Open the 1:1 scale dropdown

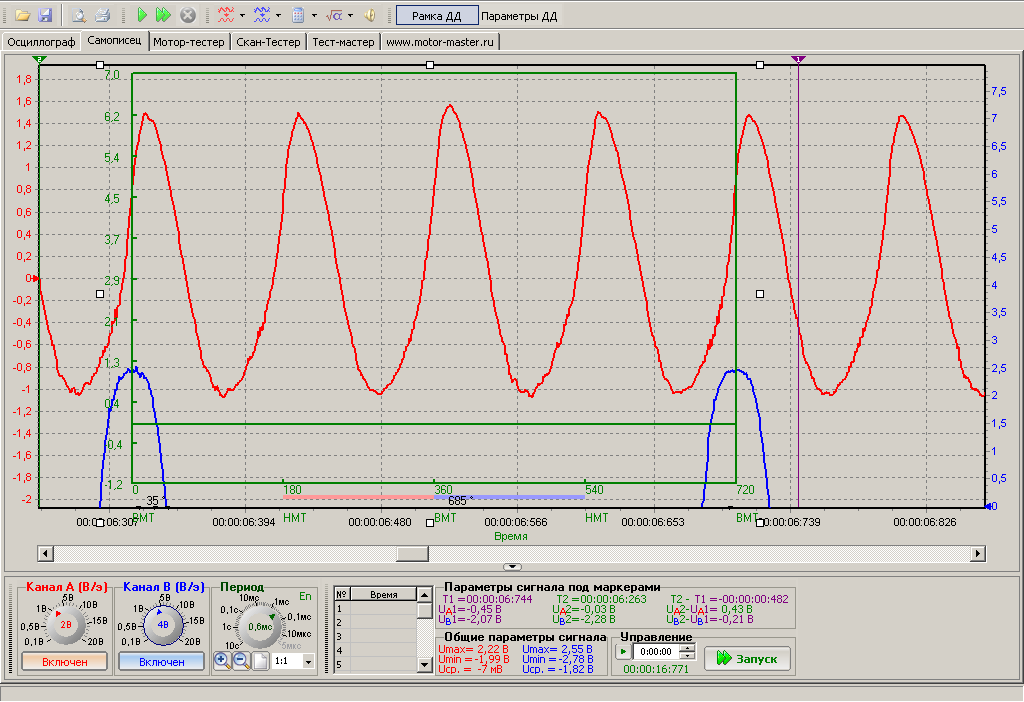308,661
